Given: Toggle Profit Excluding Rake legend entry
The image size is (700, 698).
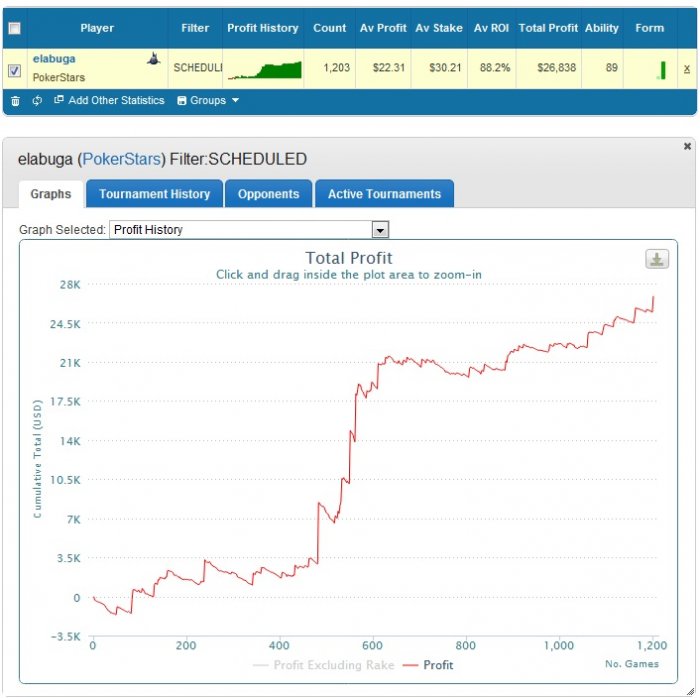Looking at the screenshot, I should (x=324, y=665).
